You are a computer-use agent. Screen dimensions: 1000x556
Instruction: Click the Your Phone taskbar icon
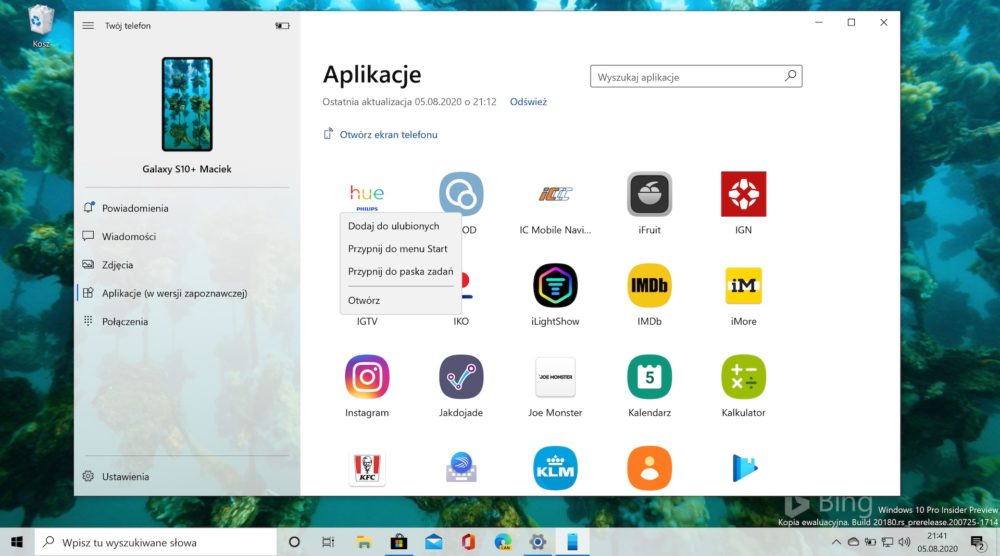572,542
